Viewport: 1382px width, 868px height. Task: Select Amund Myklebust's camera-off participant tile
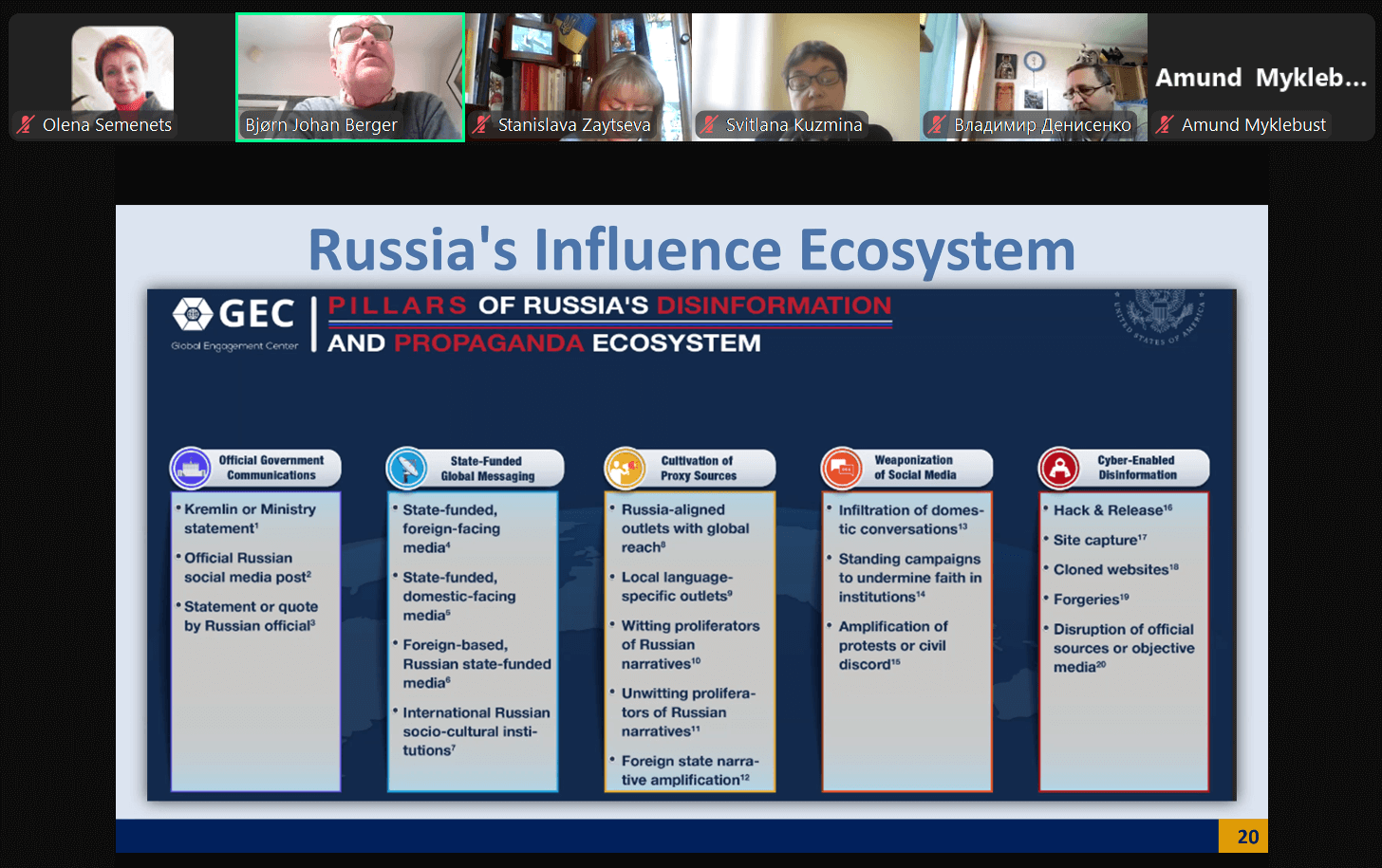tap(1261, 76)
